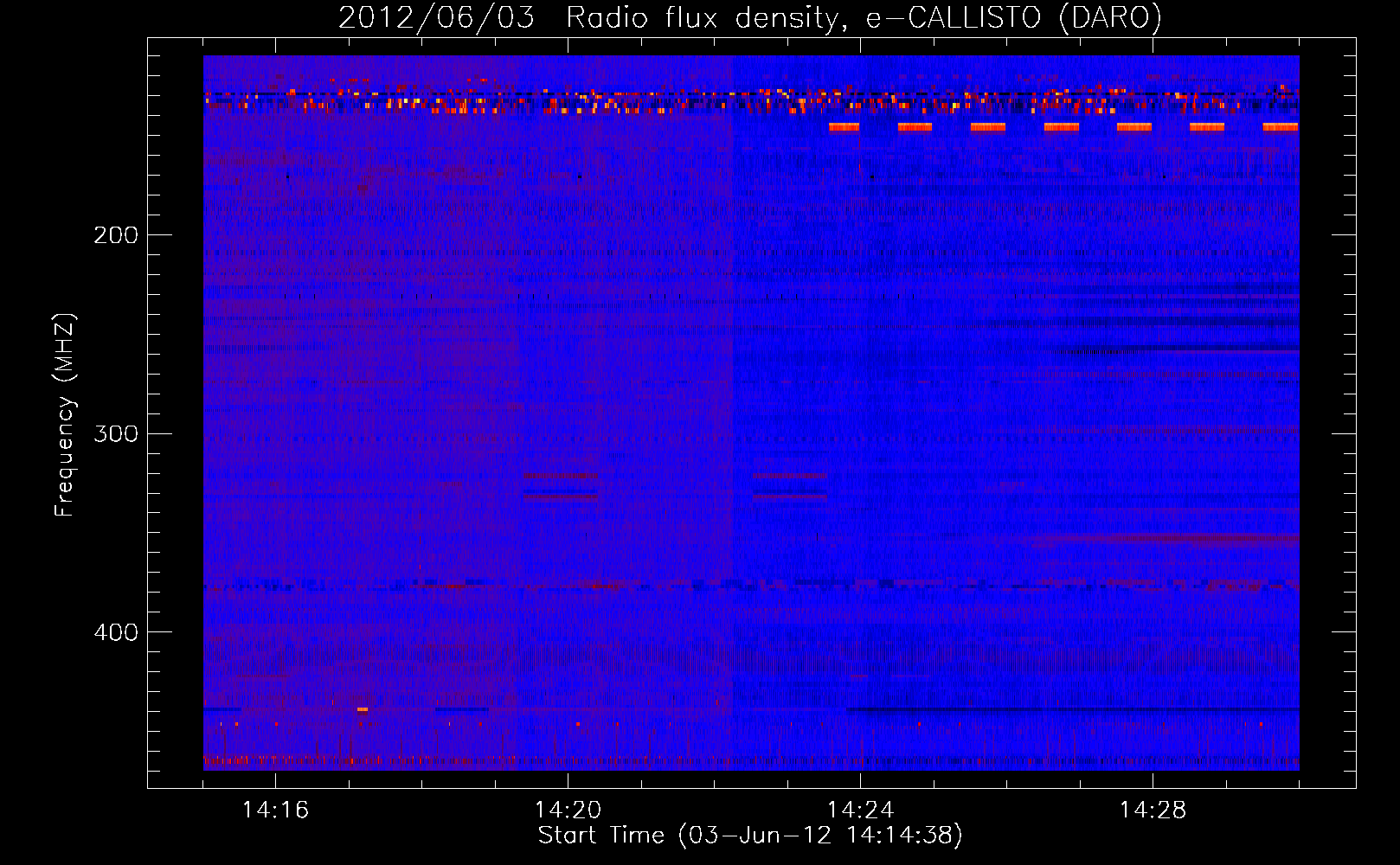Viewport: 1400px width, 865px height.
Task: Click the '14:24' time tick label
Action: click(860, 810)
